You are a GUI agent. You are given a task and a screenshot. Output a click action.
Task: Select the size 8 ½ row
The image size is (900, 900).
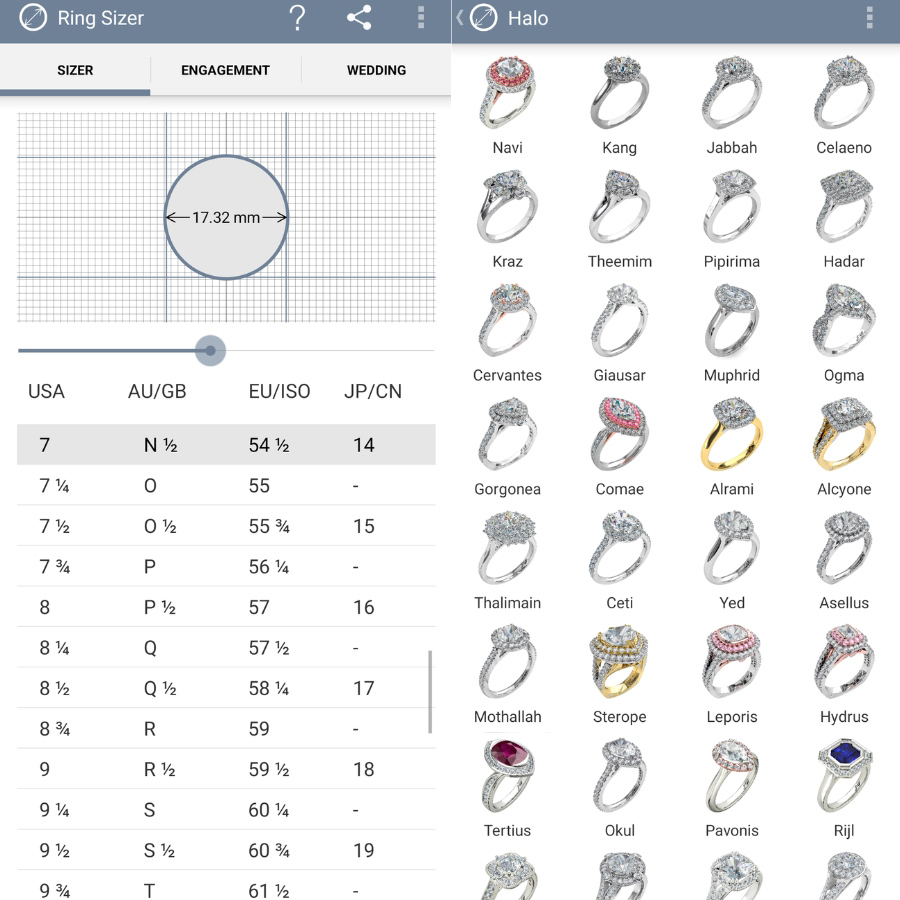pos(226,688)
